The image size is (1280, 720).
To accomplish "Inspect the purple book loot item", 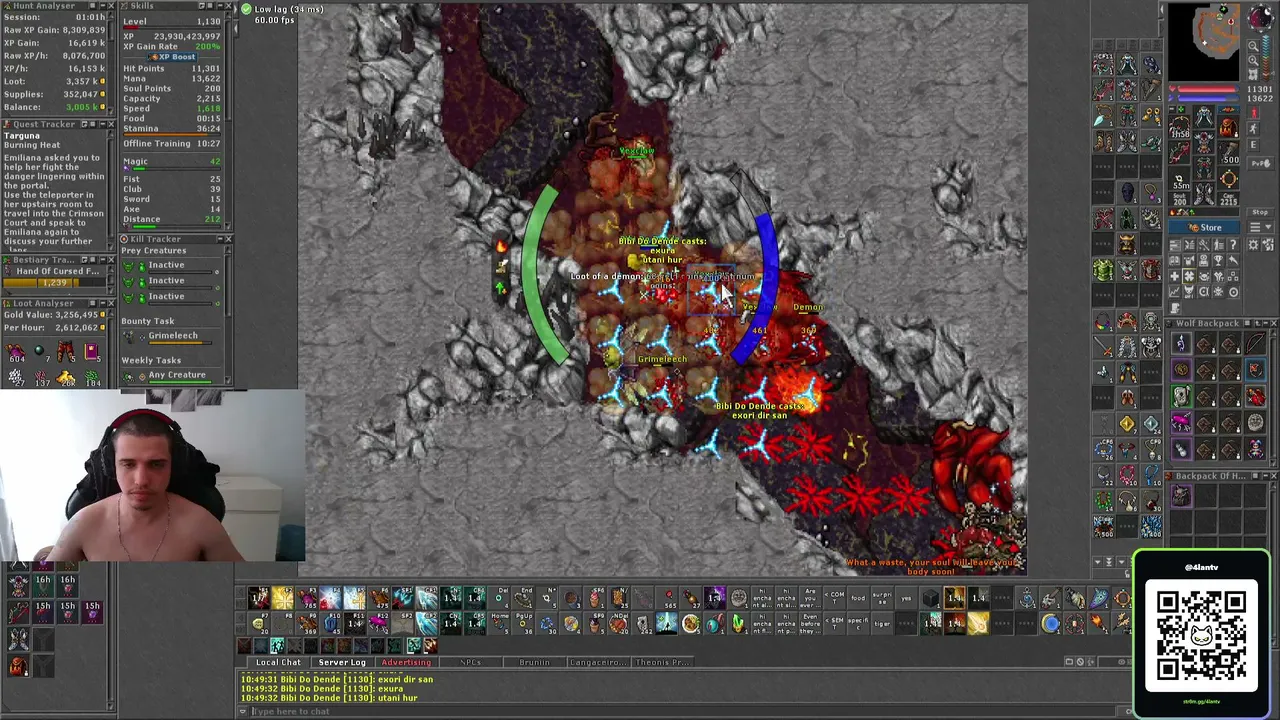I will coord(91,352).
